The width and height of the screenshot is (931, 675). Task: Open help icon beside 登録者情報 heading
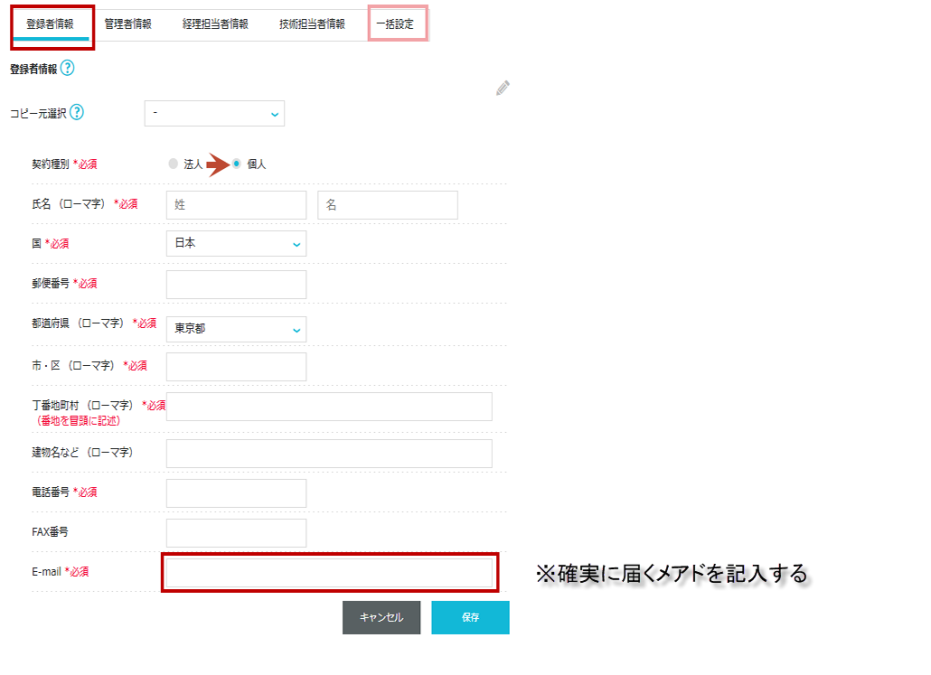click(x=68, y=68)
